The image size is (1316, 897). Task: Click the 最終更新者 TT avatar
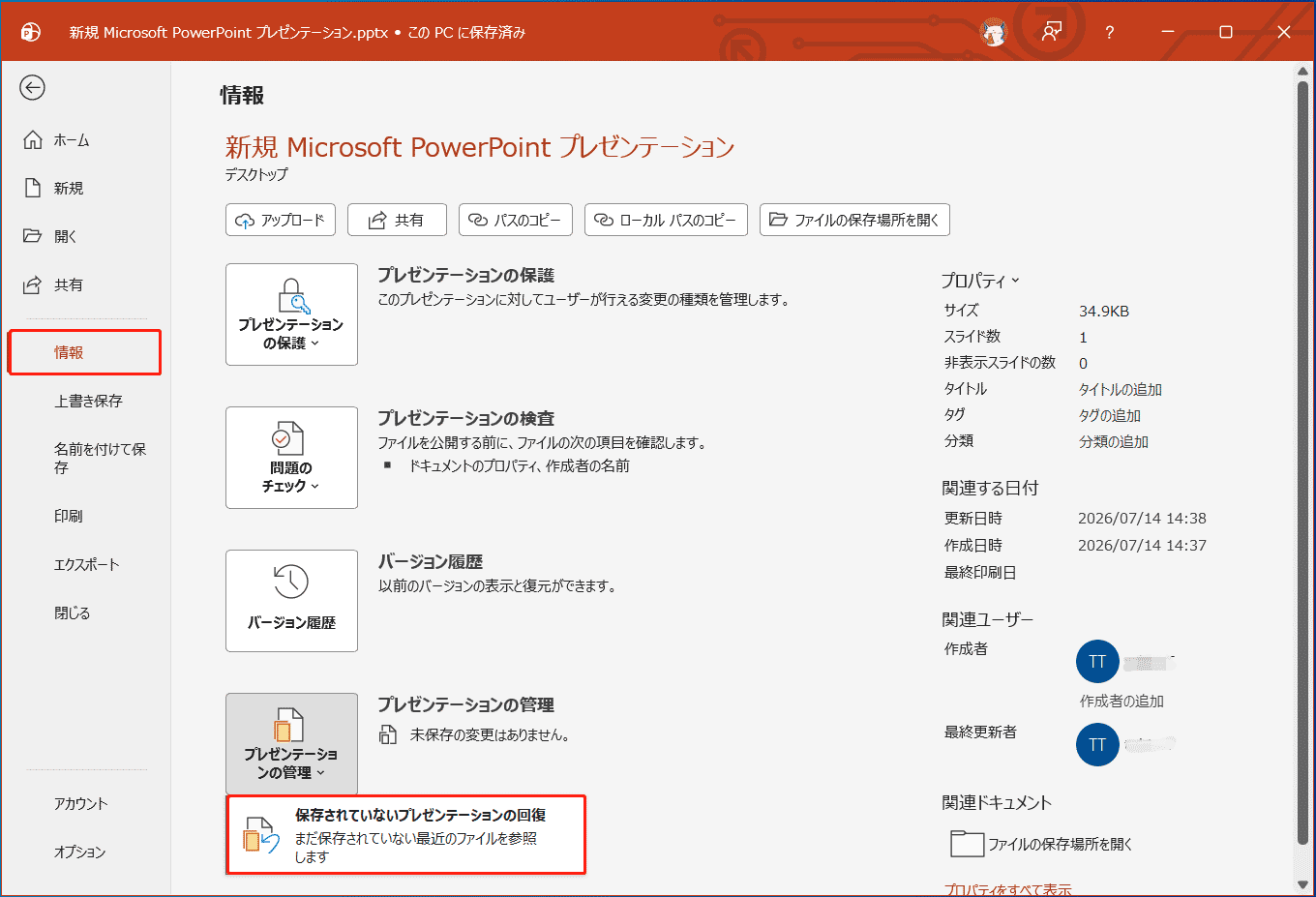1097,745
